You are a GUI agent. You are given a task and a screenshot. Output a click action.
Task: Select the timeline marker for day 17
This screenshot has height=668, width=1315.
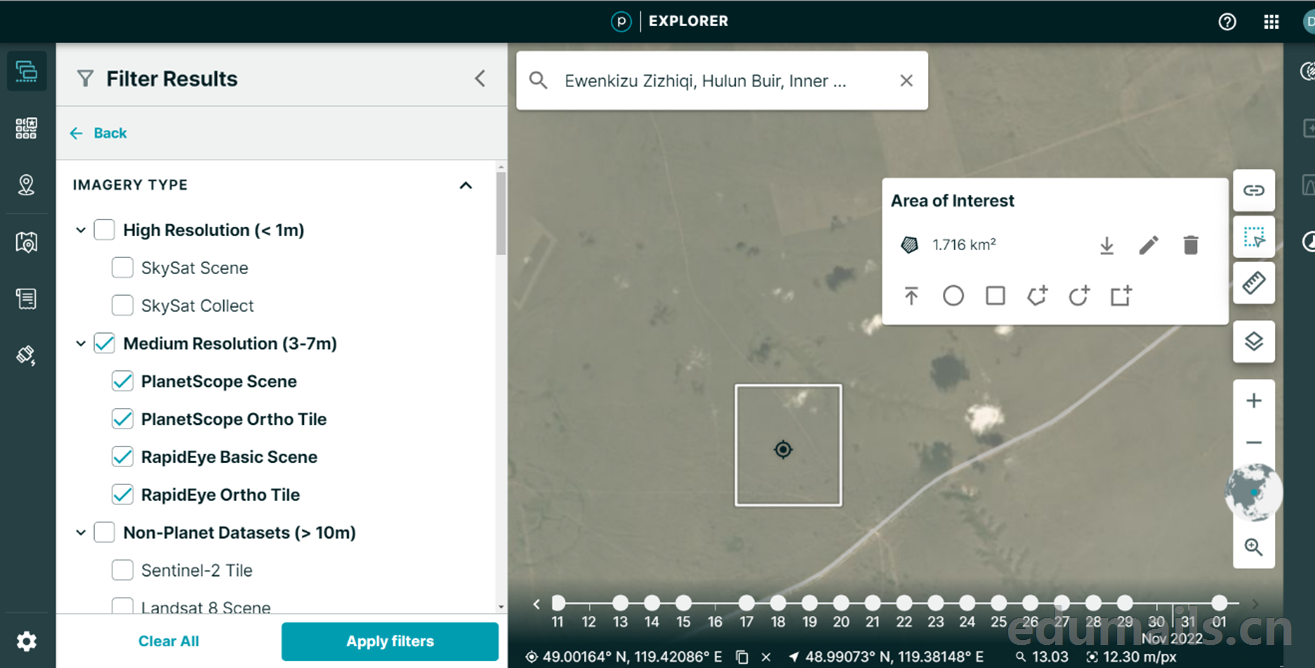tap(746, 603)
